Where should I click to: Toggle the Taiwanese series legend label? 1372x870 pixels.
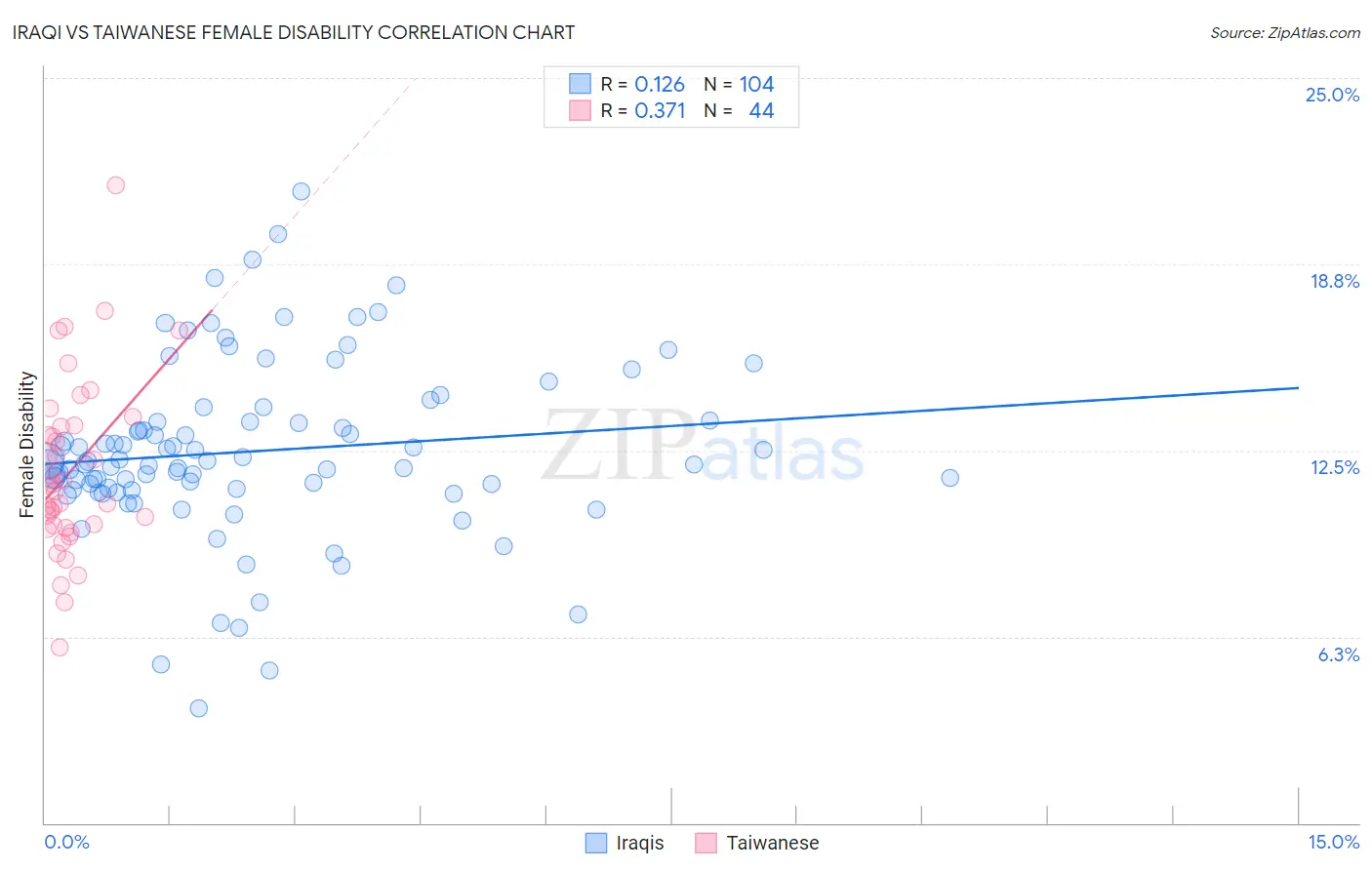point(773,843)
